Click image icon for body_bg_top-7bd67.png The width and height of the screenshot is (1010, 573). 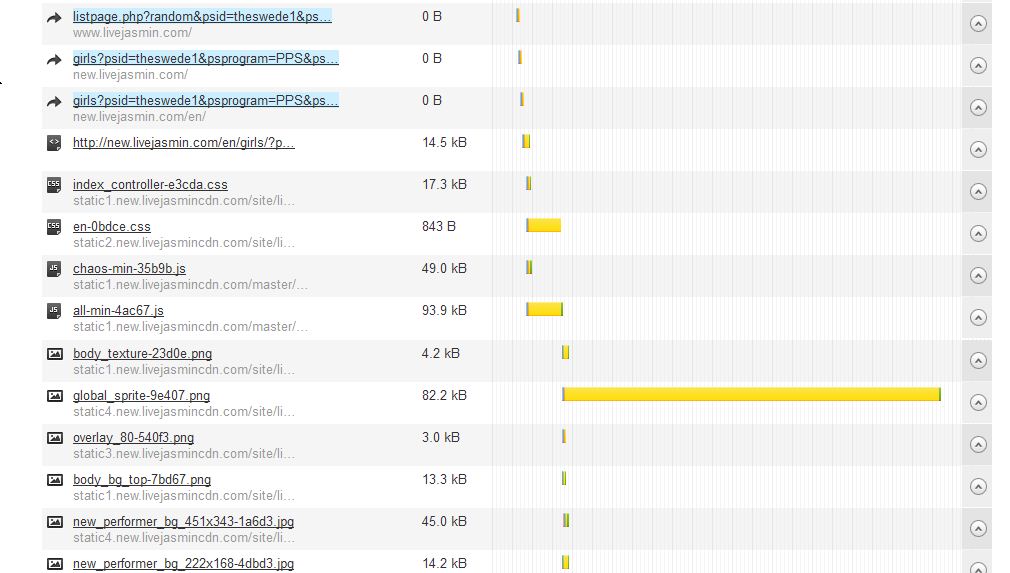tap(55, 480)
